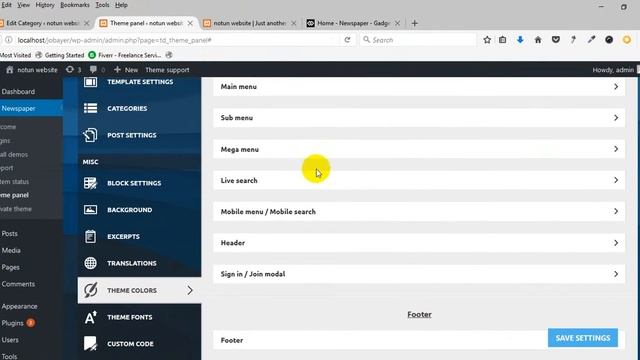This screenshot has width=640, height=360.
Task: Click the Theme Colors chevron arrow
Action: [x=190, y=290]
